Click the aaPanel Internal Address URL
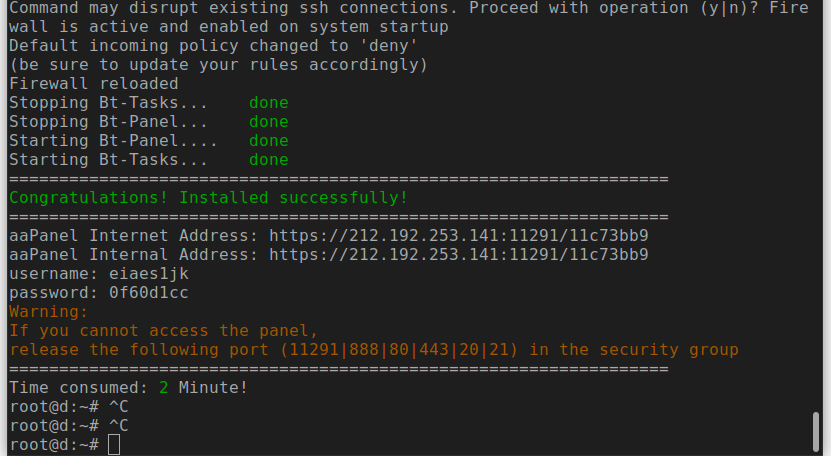This screenshot has width=831, height=456. point(458,255)
